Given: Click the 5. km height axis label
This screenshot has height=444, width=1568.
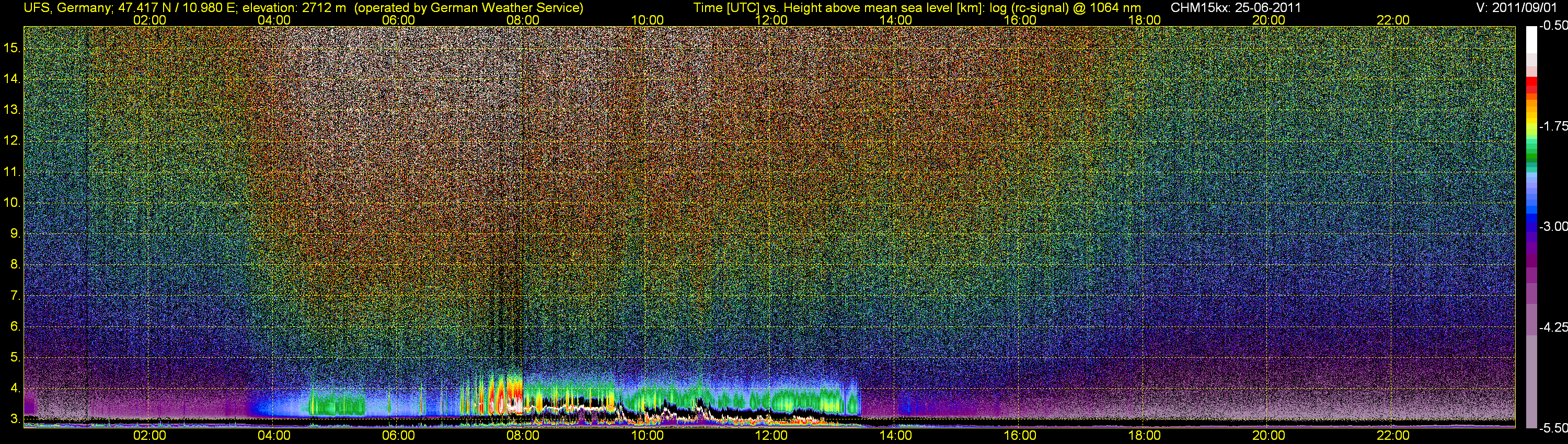Looking at the screenshot, I should 16,357.
